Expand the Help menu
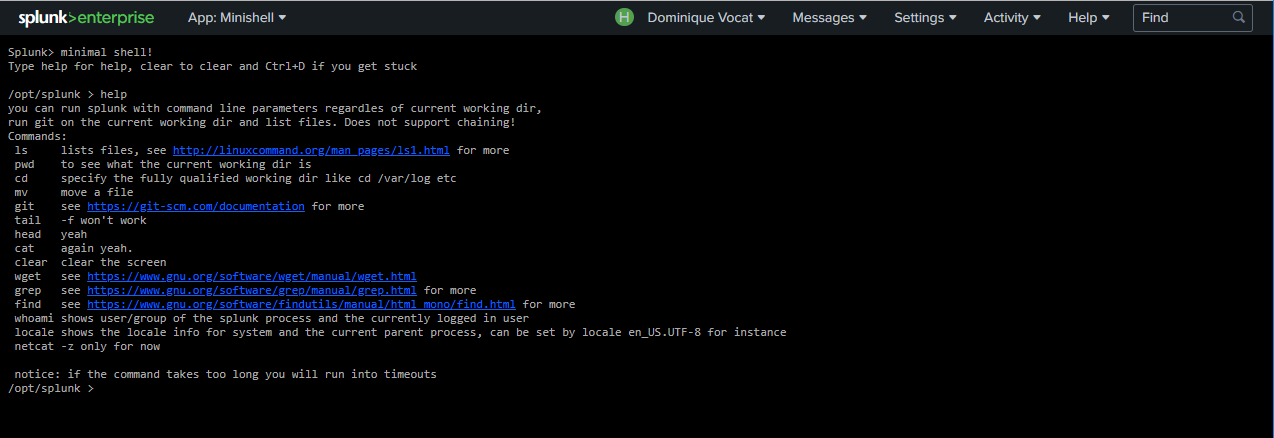 1089,17
